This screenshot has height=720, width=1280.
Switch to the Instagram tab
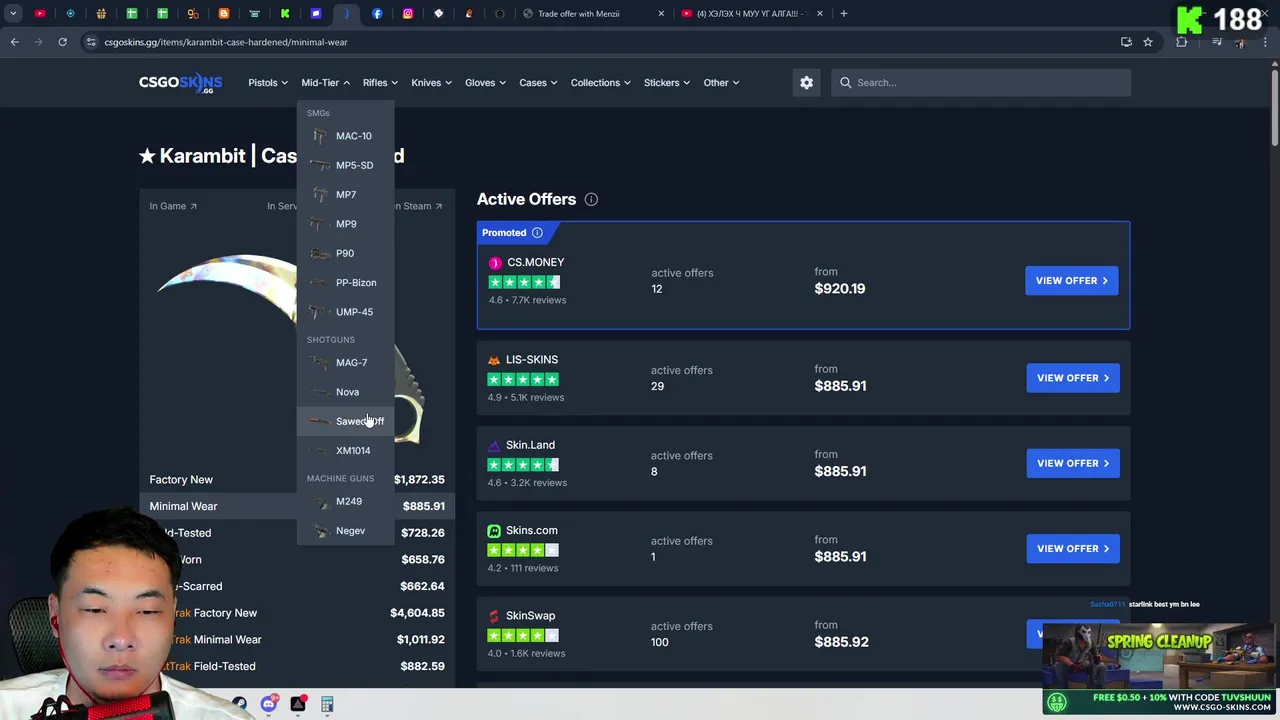(408, 14)
